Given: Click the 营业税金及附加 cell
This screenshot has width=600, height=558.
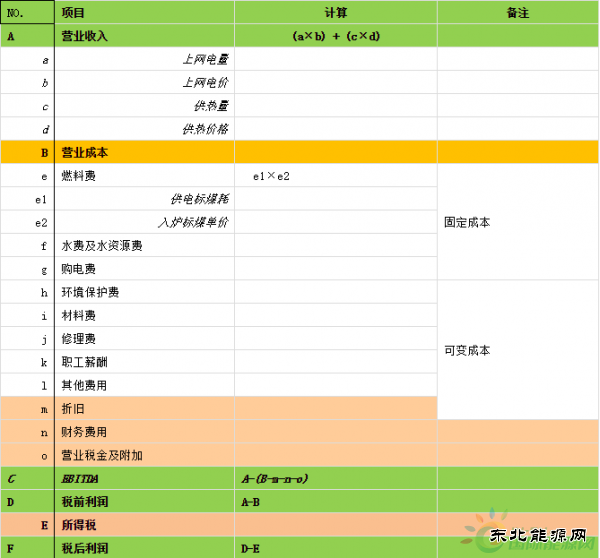Looking at the screenshot, I should click(x=145, y=455).
